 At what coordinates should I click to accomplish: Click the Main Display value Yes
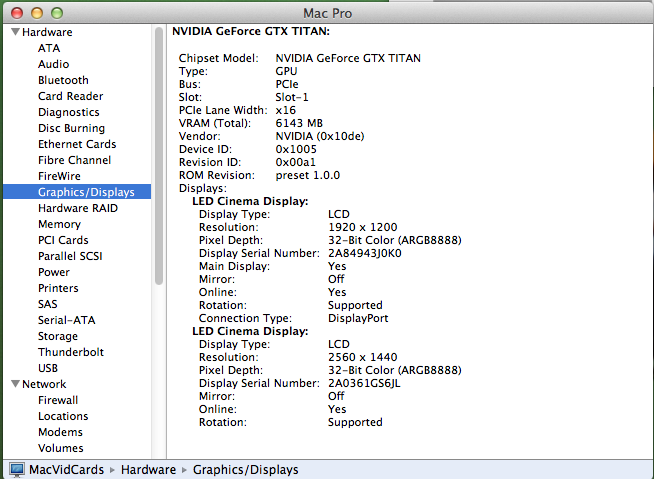[x=337, y=266]
